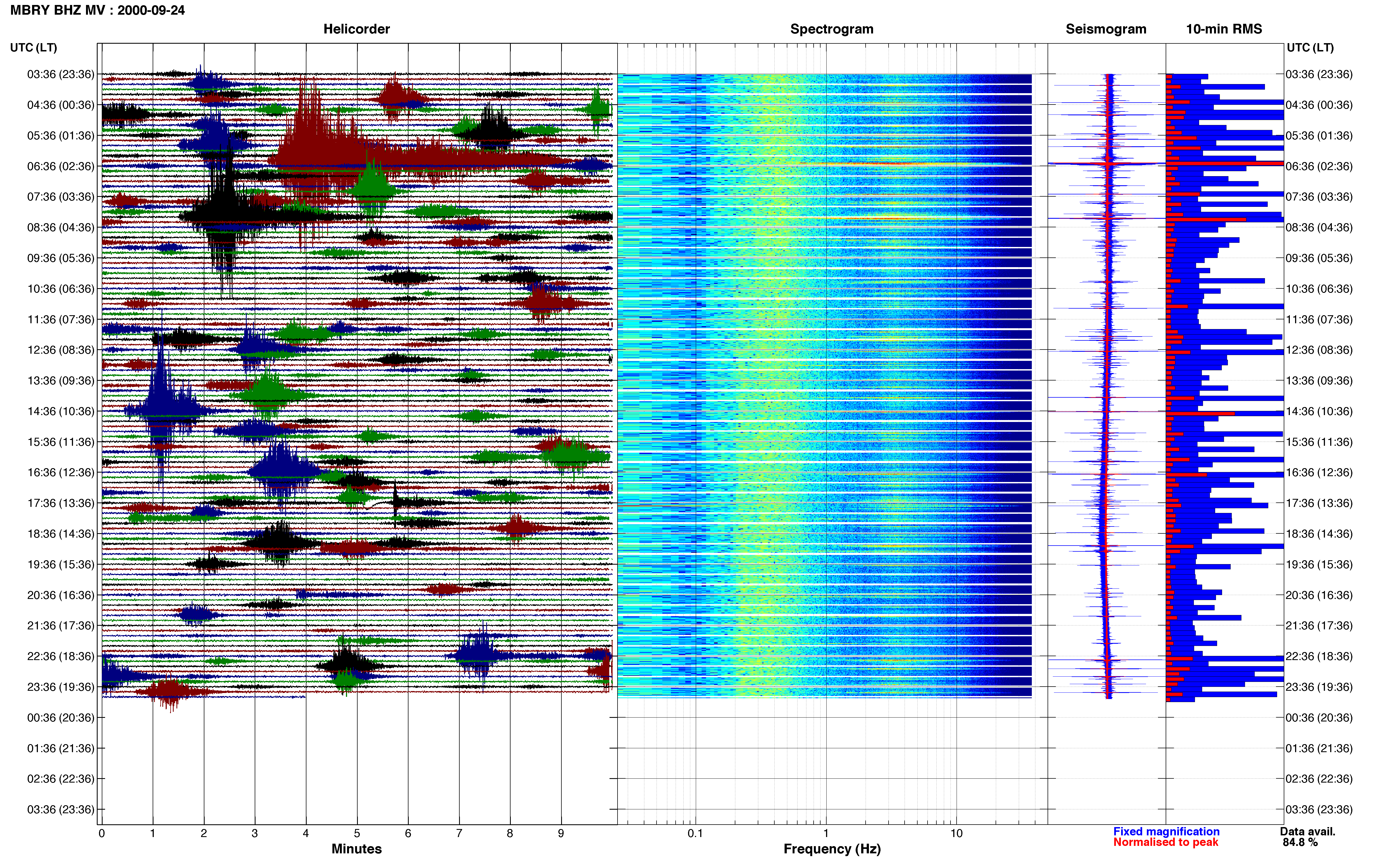Viewport: 1388px width, 868px height.
Task: Click helicorder time label '18:36 (14:36)'
Action: tap(61, 534)
